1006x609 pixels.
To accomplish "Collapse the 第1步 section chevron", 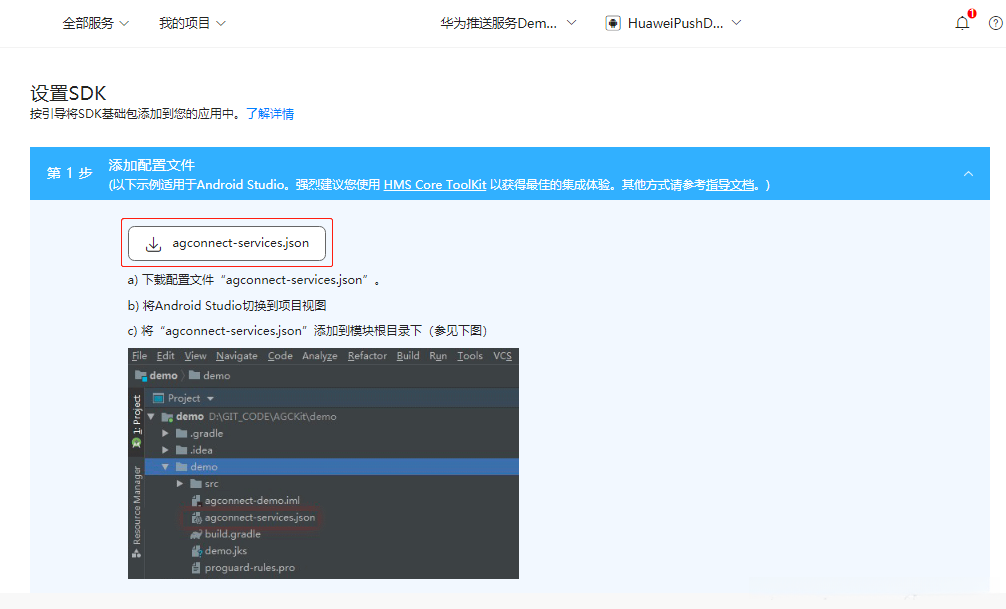I will tap(968, 174).
